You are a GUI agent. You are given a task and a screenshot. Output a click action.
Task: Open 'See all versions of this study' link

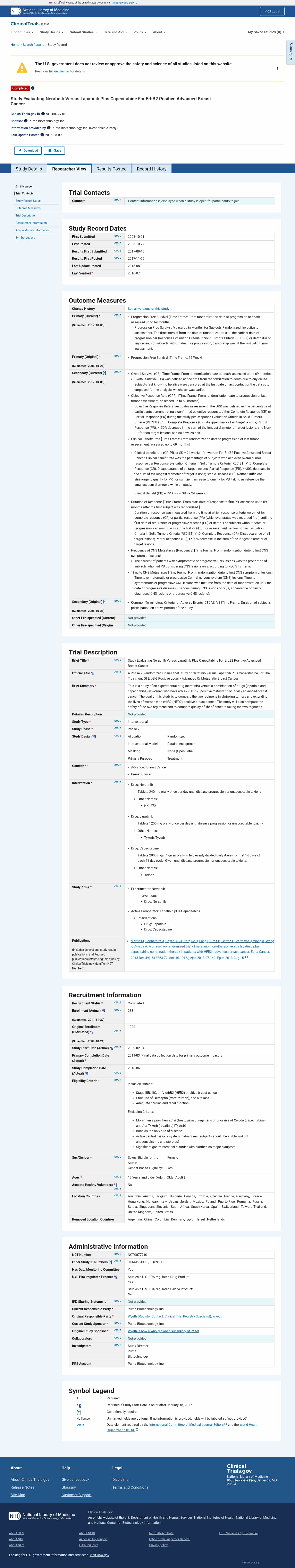coord(148,309)
